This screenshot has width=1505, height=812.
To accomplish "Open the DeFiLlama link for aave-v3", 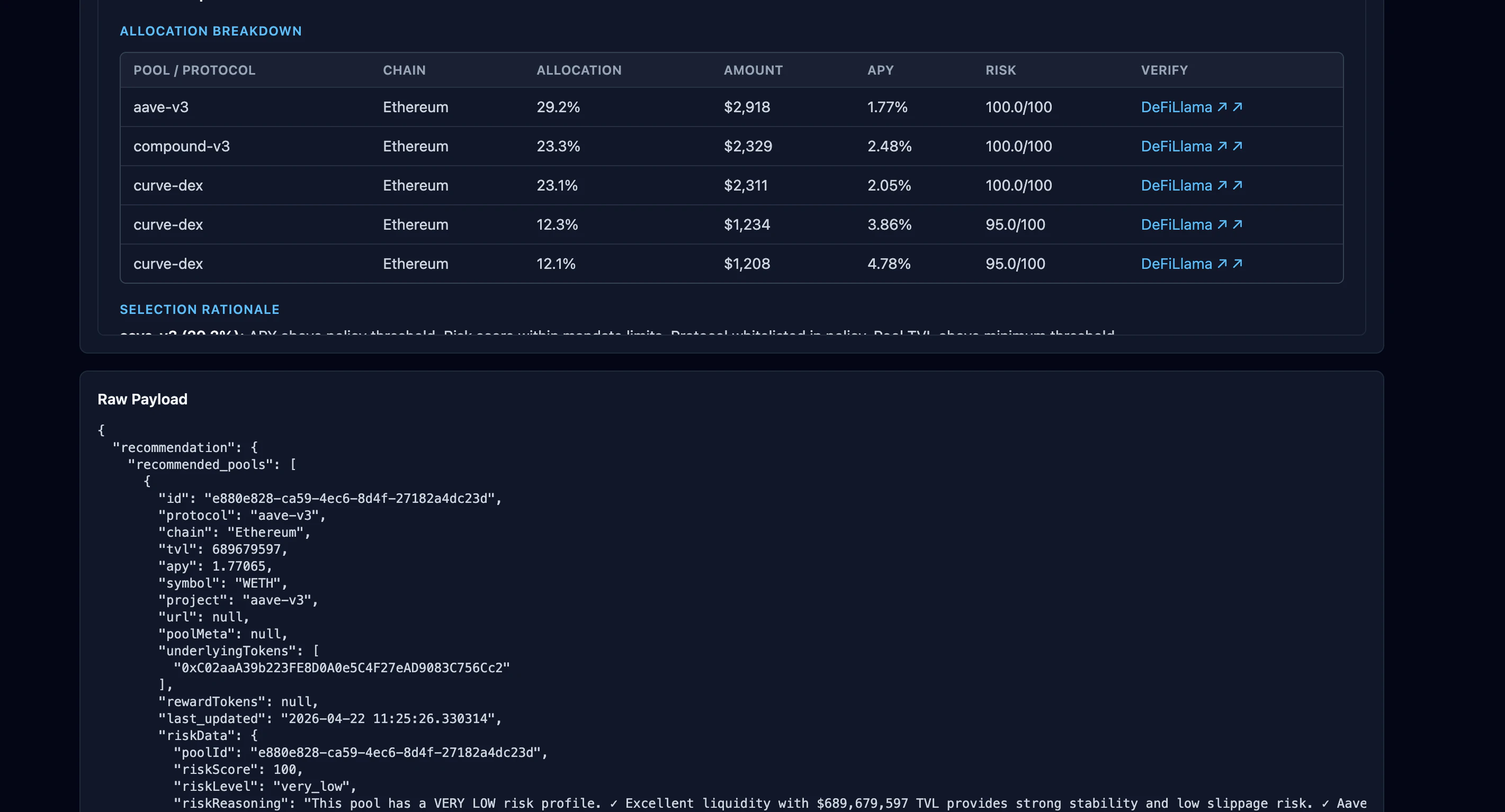I will (x=1177, y=107).
